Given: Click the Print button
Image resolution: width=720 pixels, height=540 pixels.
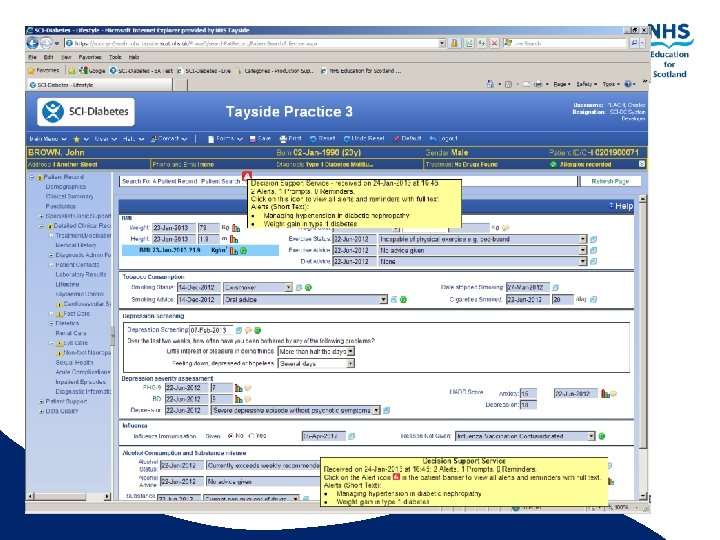Looking at the screenshot, I should click(291, 139).
